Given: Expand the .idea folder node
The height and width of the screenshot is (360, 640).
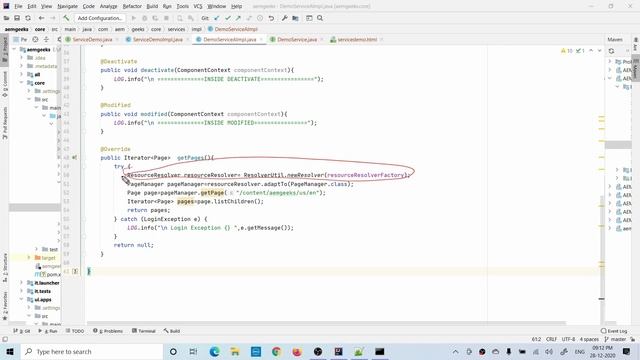Looking at the screenshot, I should [22, 58].
